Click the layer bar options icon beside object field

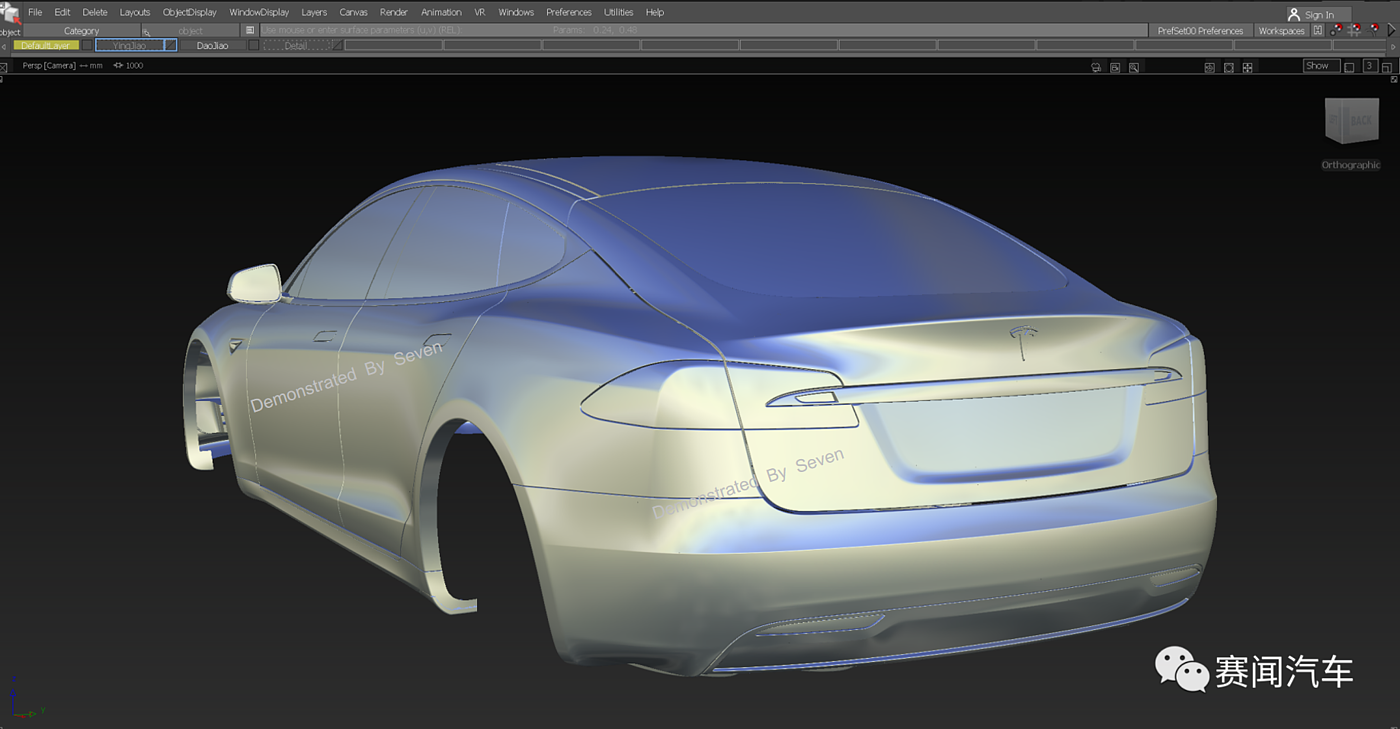(x=250, y=31)
